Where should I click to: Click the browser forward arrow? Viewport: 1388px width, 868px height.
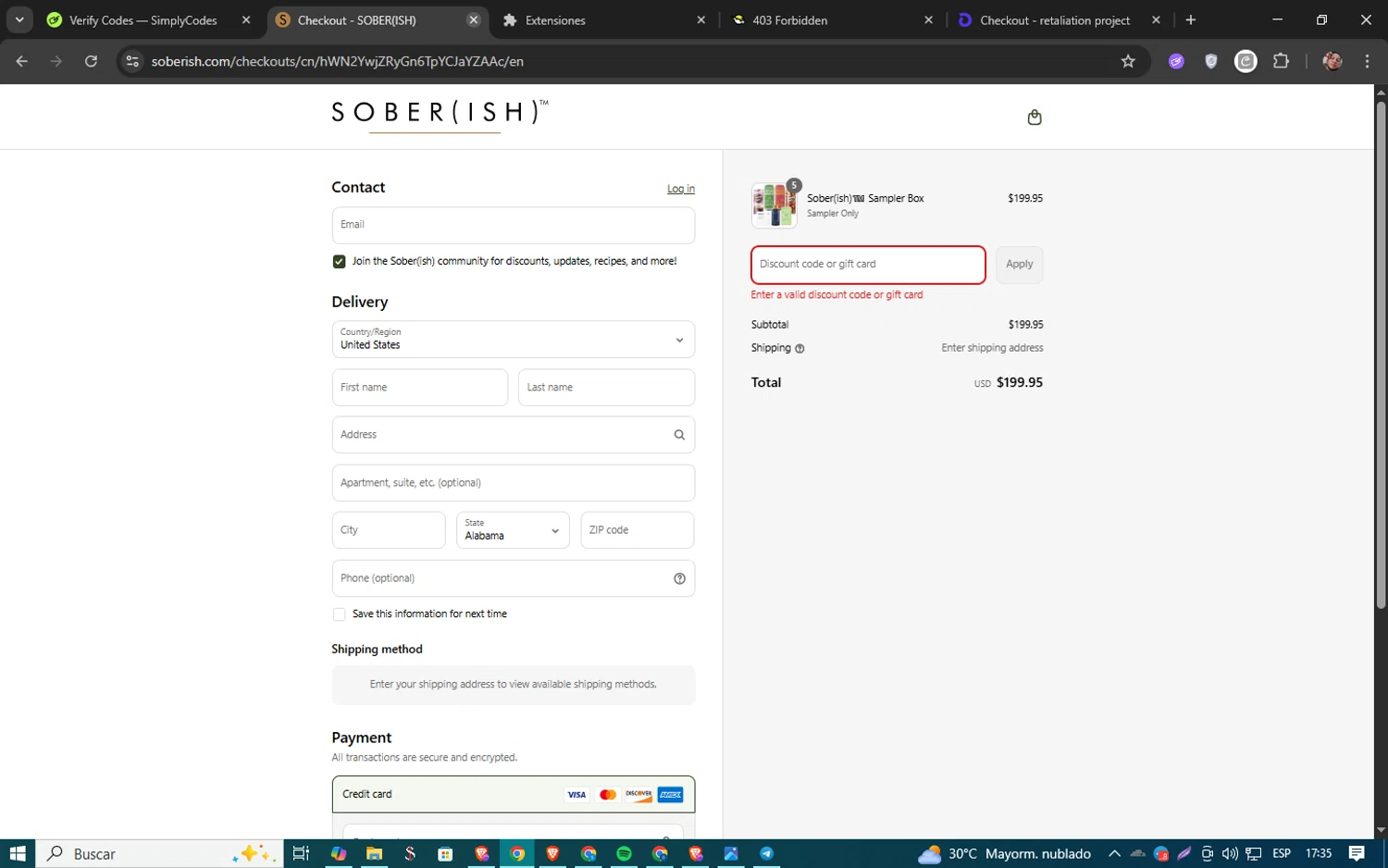coord(56,61)
